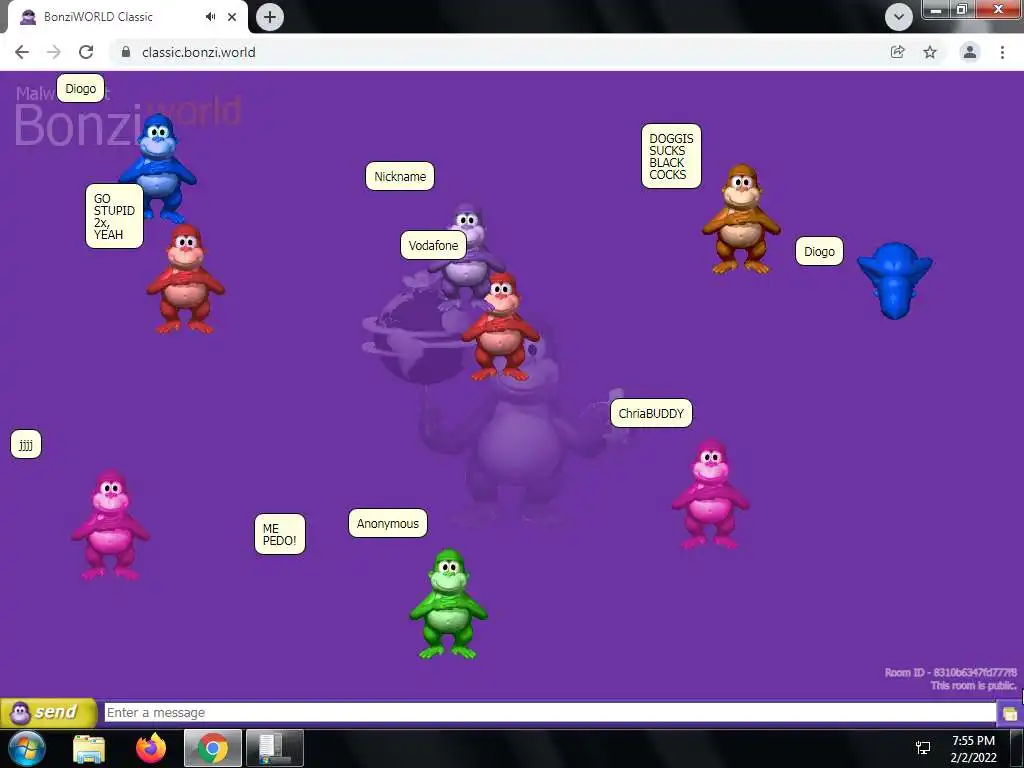Click the send button
1024x768 pixels.
[48, 712]
